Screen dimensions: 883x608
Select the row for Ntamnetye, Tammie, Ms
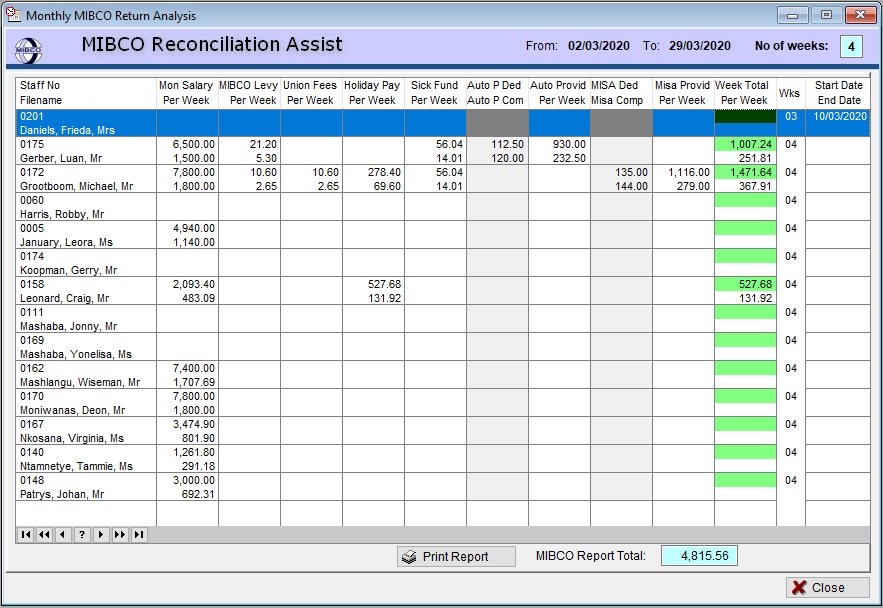click(x=443, y=459)
